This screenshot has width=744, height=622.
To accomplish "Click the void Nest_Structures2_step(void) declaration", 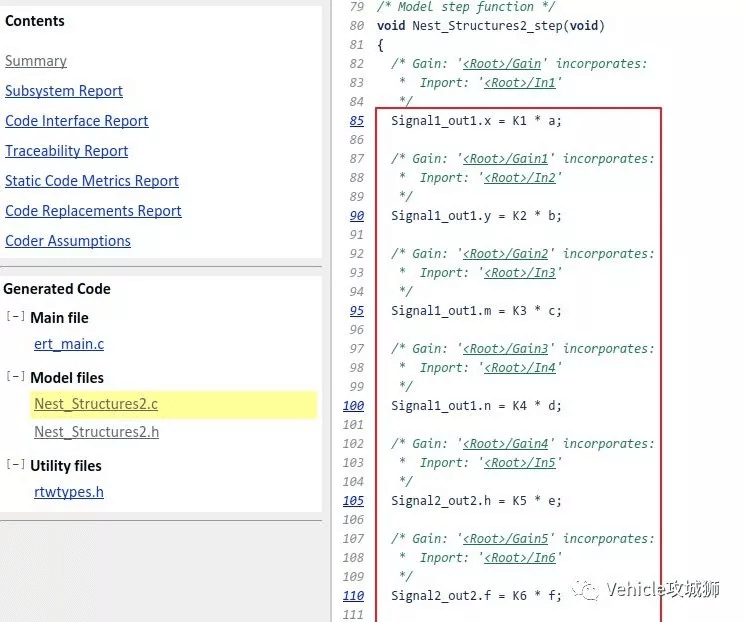I will tap(491, 26).
